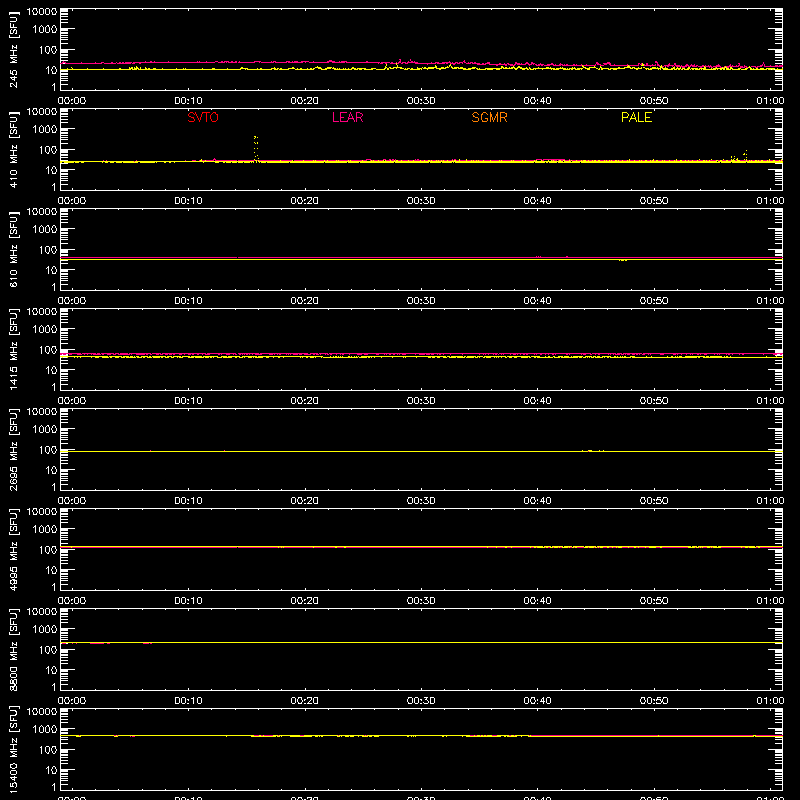Click the 10000 tick label on 245 MHz panel
Screen dimensions: 800x800
(42, 12)
